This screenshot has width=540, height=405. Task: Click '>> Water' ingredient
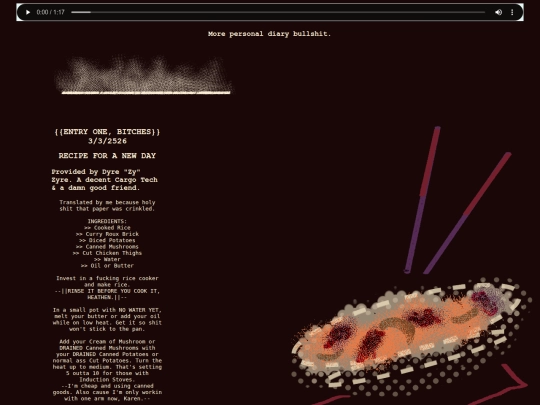point(107,259)
